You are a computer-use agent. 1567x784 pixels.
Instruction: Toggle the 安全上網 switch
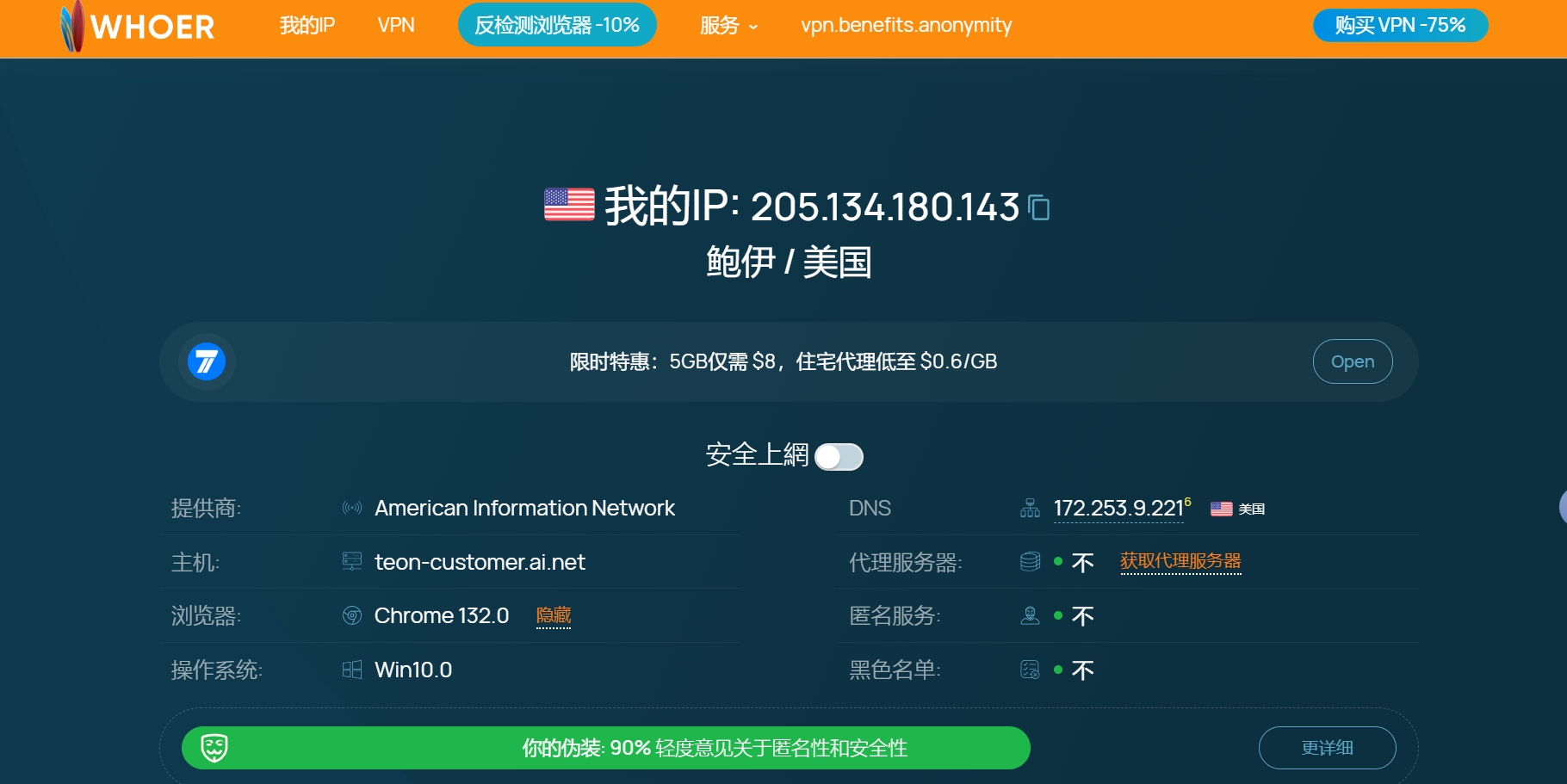pyautogui.click(x=839, y=457)
